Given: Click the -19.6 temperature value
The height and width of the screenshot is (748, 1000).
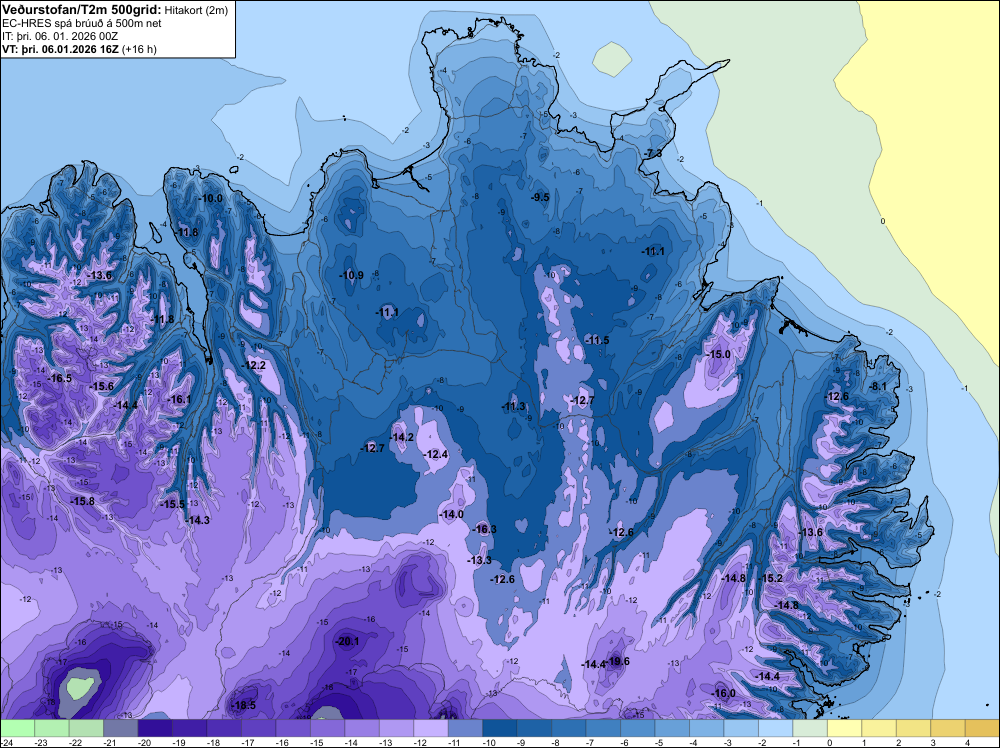Looking at the screenshot, I should pyautogui.click(x=618, y=661).
